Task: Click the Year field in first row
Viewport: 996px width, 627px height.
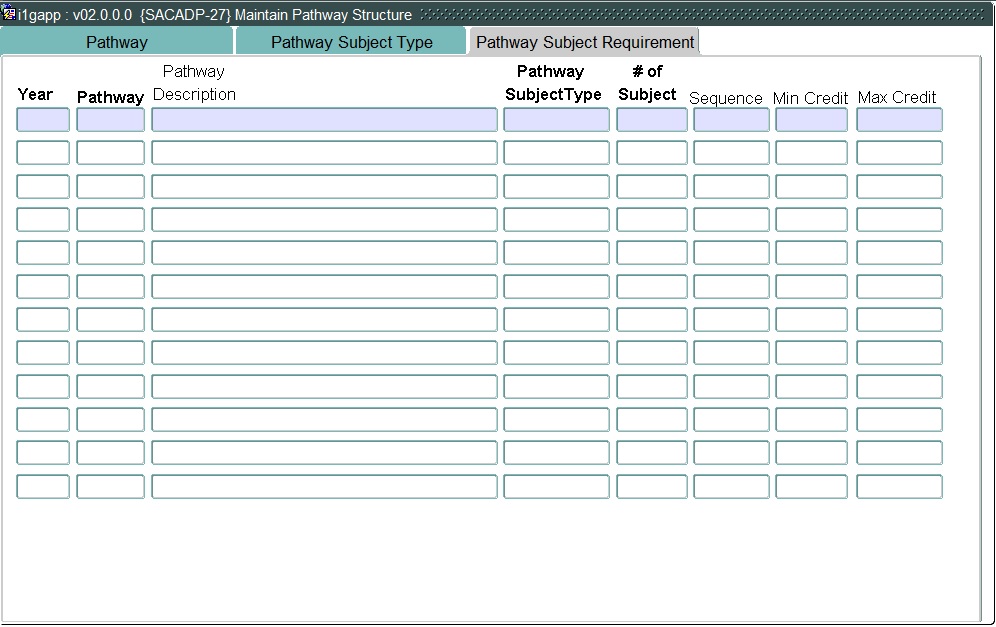Action: 43,120
